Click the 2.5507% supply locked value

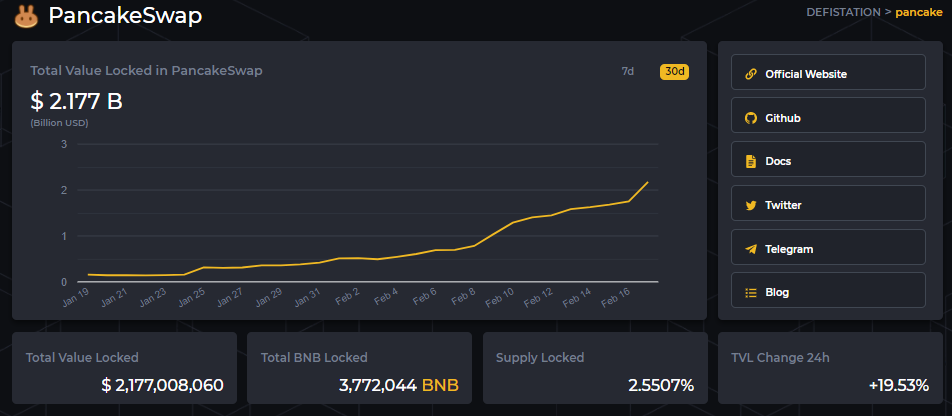tap(660, 385)
